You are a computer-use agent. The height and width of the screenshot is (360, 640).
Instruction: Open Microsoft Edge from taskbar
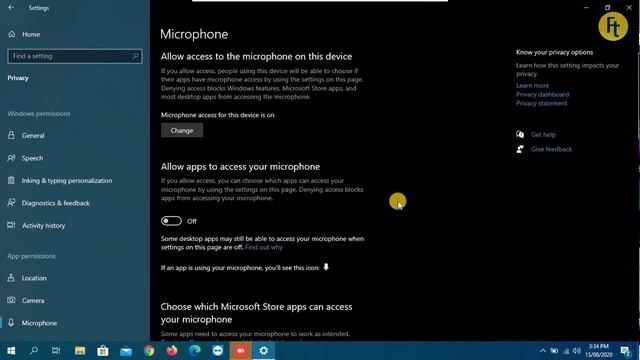click(x=195, y=351)
